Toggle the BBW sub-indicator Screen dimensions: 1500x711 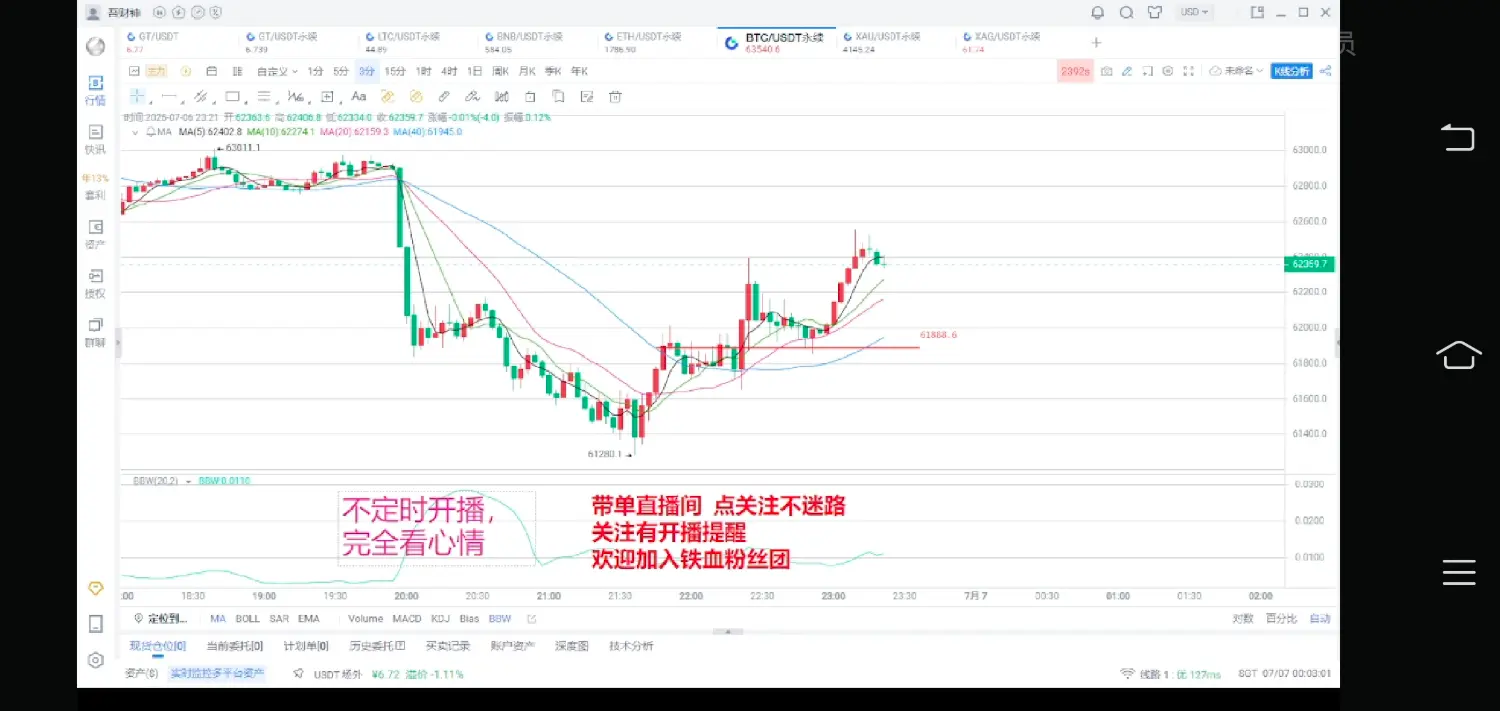499,619
